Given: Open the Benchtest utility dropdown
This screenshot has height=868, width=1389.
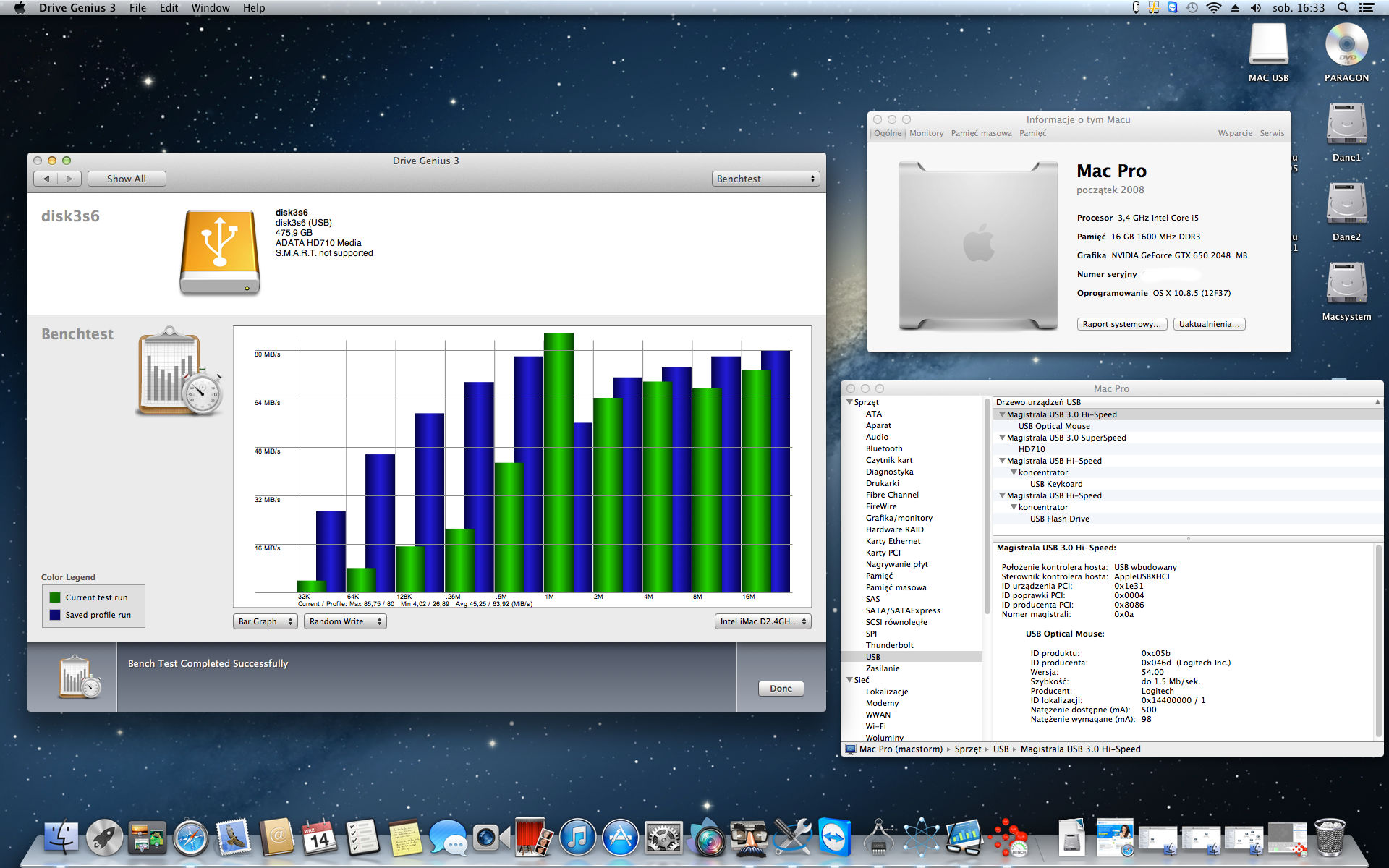Looking at the screenshot, I should pos(765,179).
